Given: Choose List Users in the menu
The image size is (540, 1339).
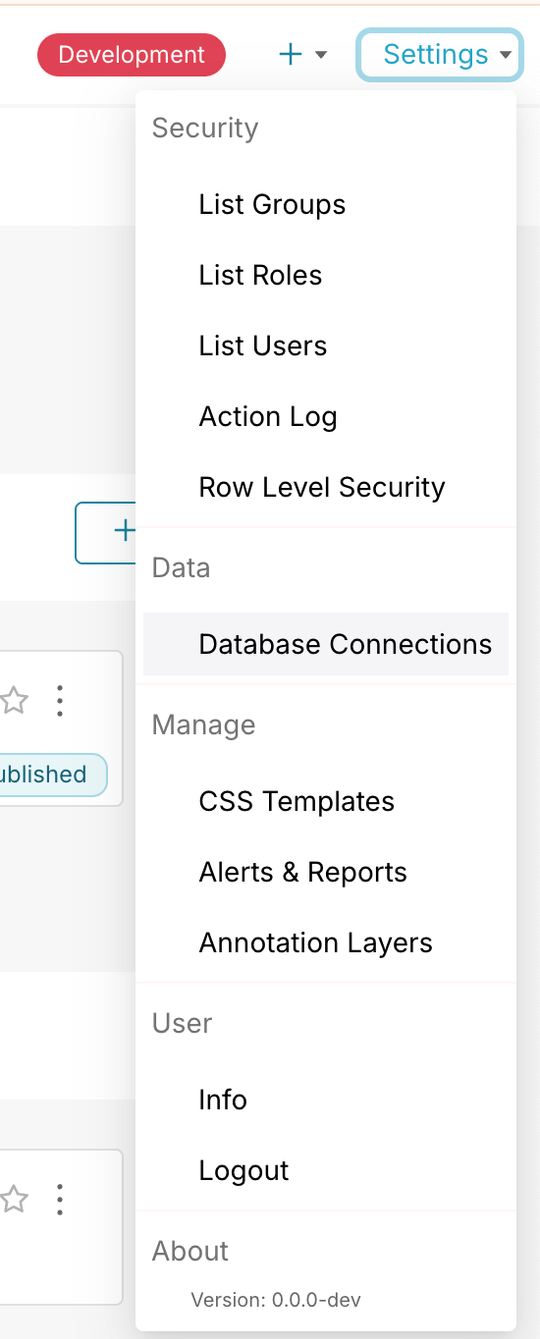Looking at the screenshot, I should coord(325,346).
